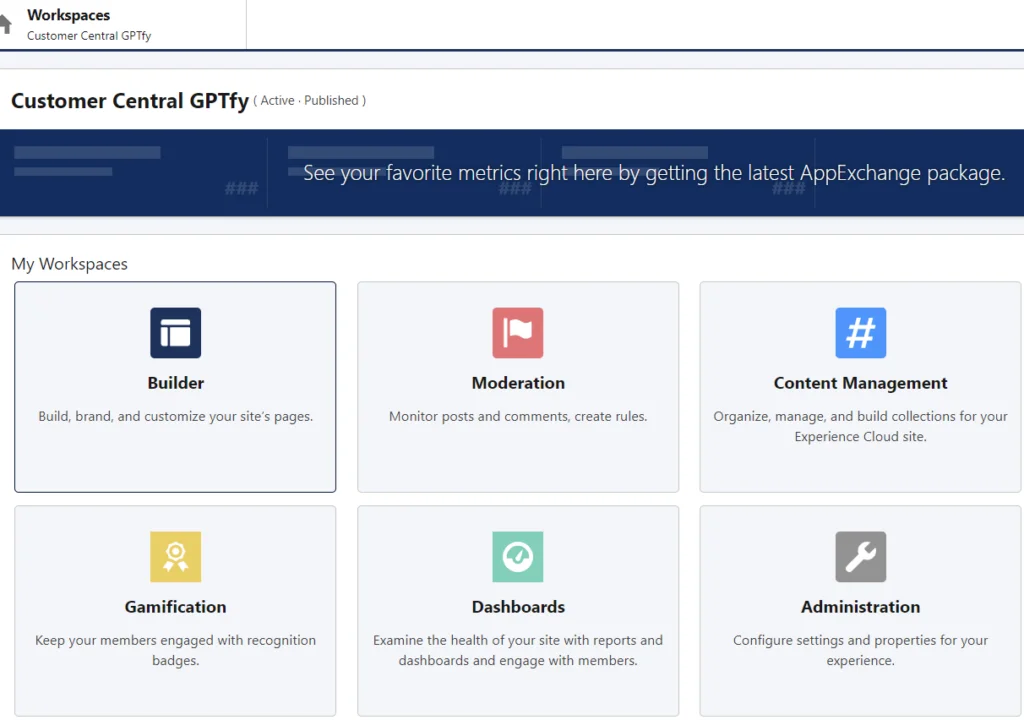Open the Gamification title link
This screenshot has width=1024, height=720.
pyautogui.click(x=176, y=607)
